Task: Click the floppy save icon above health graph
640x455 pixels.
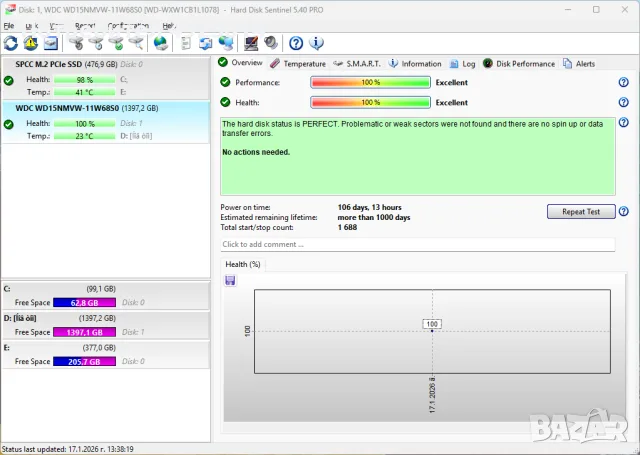Action: coord(230,280)
